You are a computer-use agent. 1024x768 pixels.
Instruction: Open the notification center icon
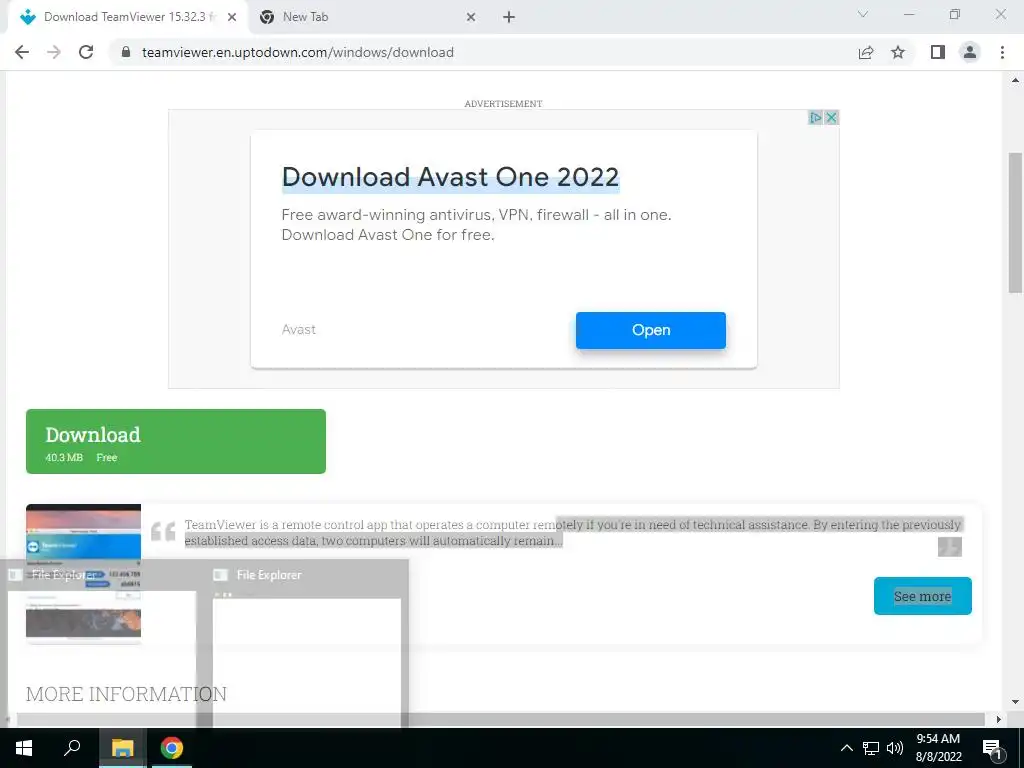992,748
